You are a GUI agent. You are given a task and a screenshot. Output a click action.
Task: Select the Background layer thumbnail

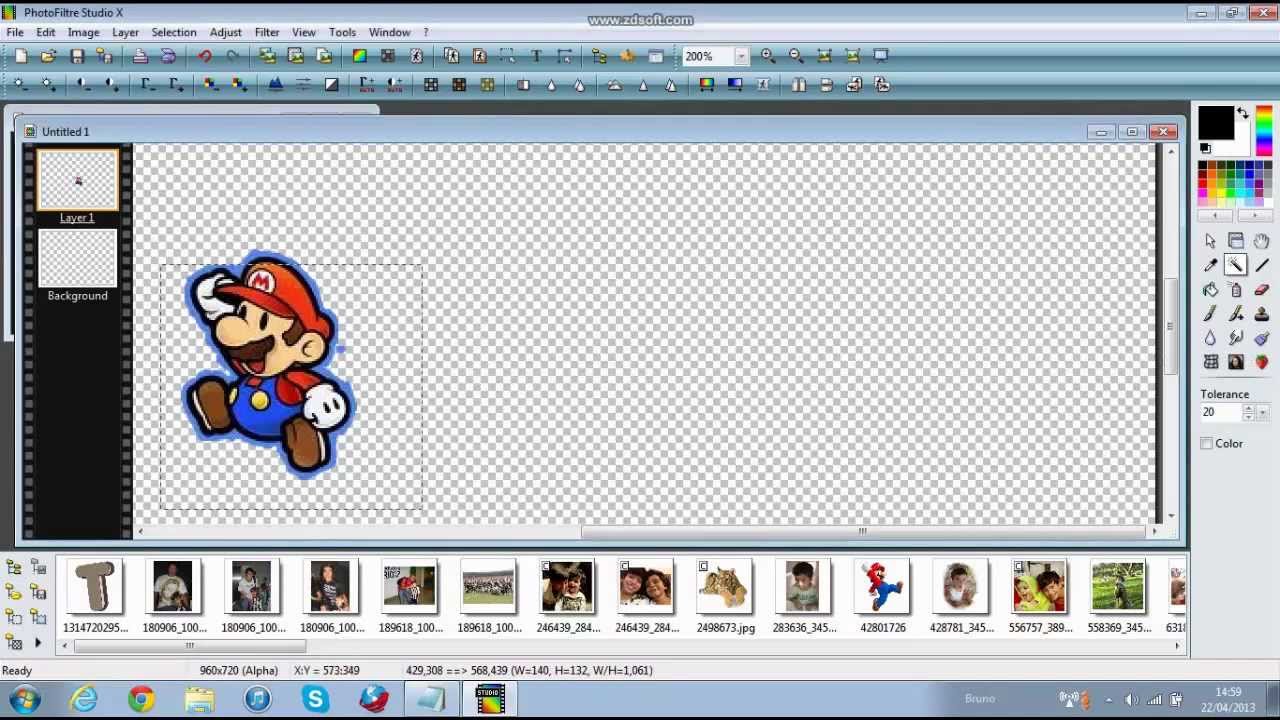point(77,258)
